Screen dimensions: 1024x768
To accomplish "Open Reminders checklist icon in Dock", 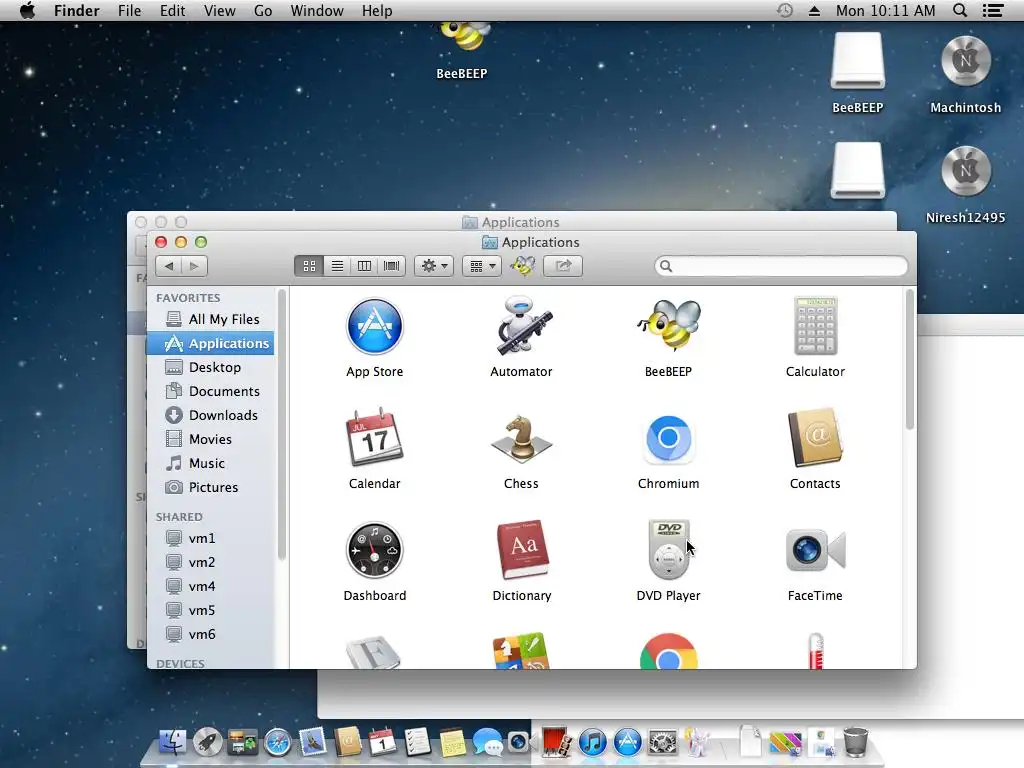I will 417,743.
